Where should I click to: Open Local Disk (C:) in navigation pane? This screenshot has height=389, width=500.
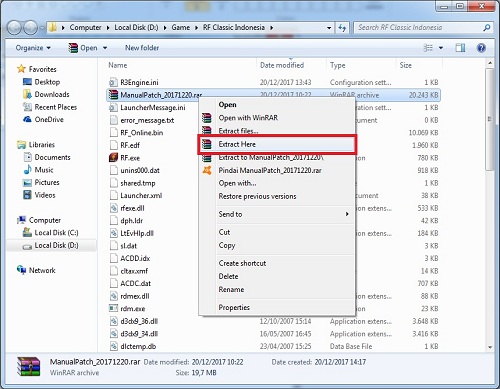click(x=56, y=233)
